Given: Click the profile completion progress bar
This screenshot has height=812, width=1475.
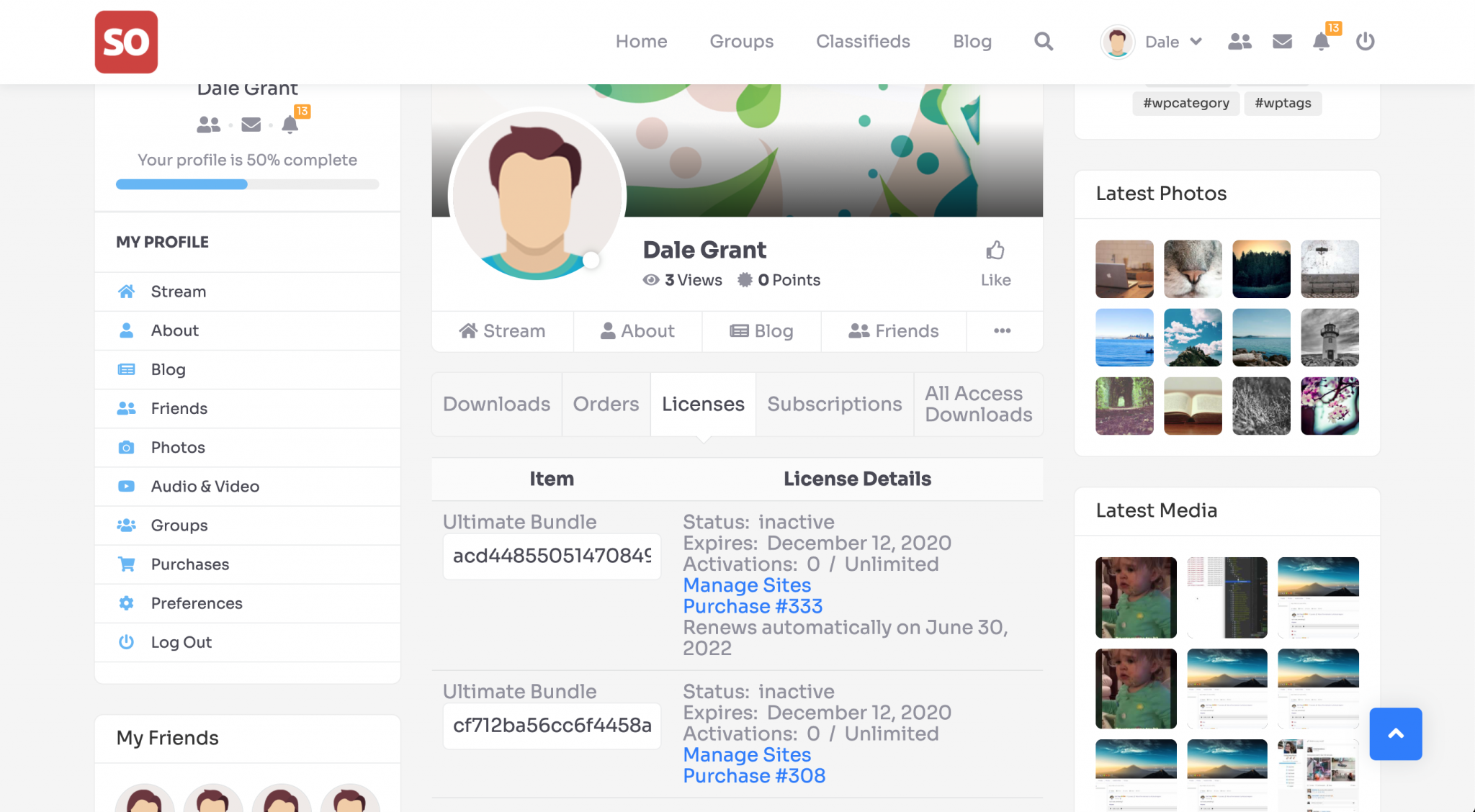Looking at the screenshot, I should click(x=246, y=184).
